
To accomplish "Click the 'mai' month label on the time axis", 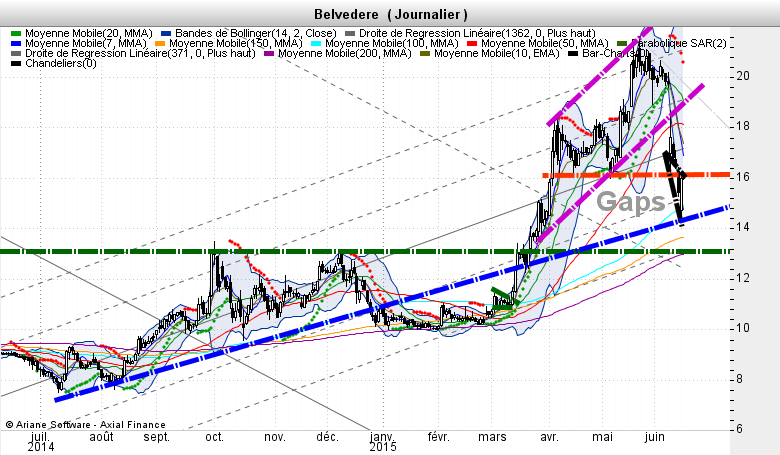I will (x=602, y=437).
